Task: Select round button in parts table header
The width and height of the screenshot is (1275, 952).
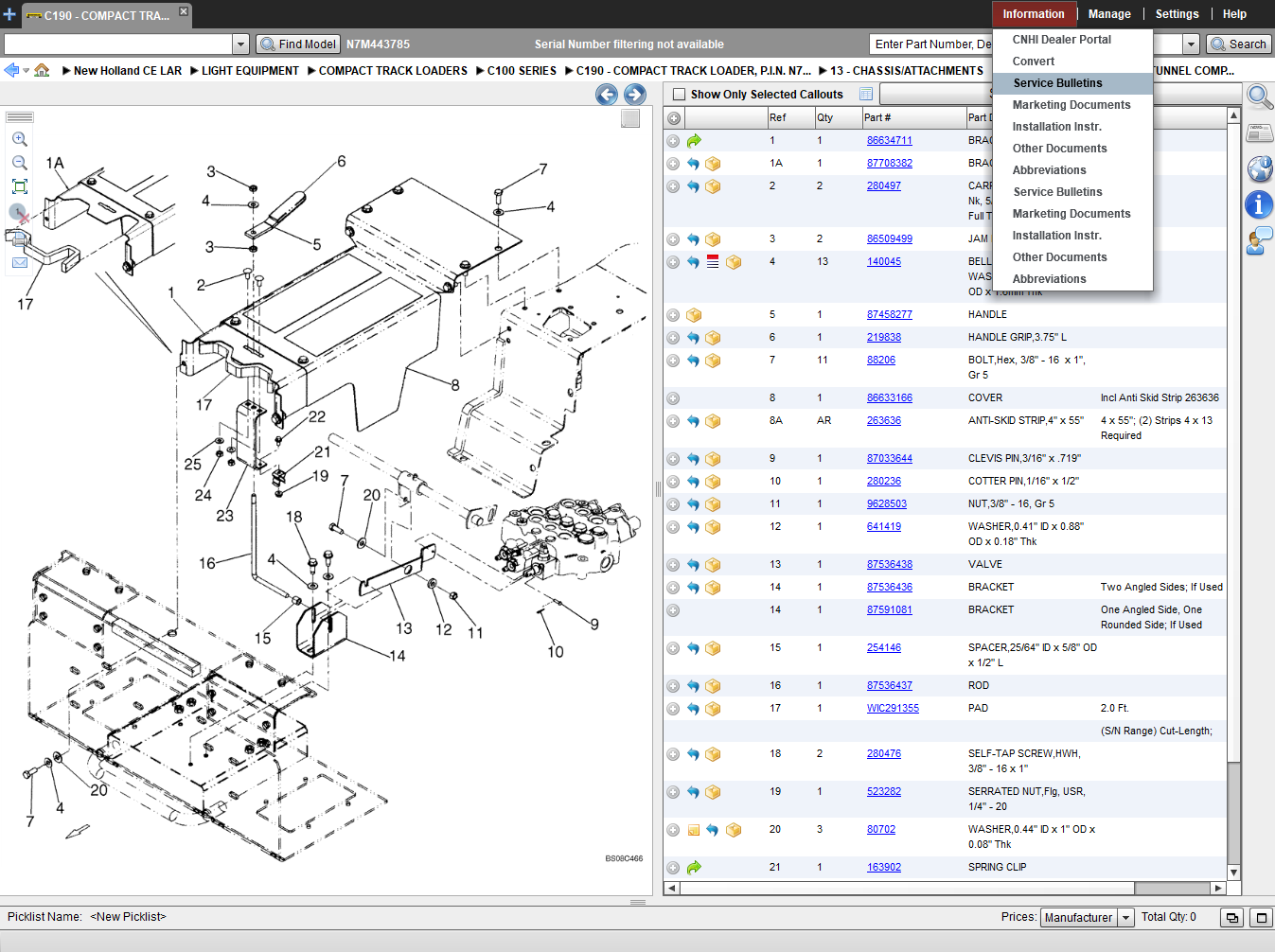Action: (x=674, y=118)
